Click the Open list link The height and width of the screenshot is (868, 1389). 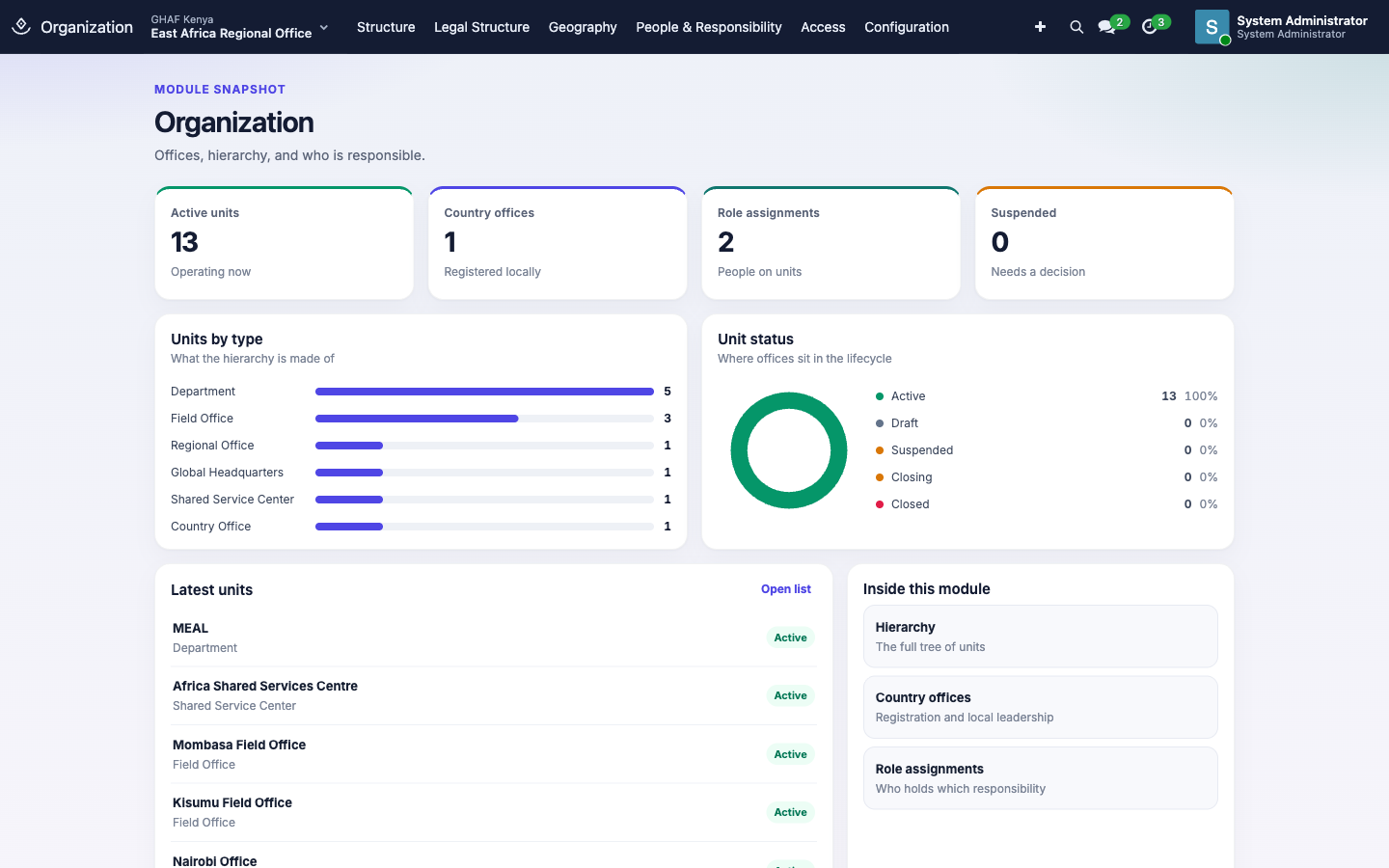[786, 589]
